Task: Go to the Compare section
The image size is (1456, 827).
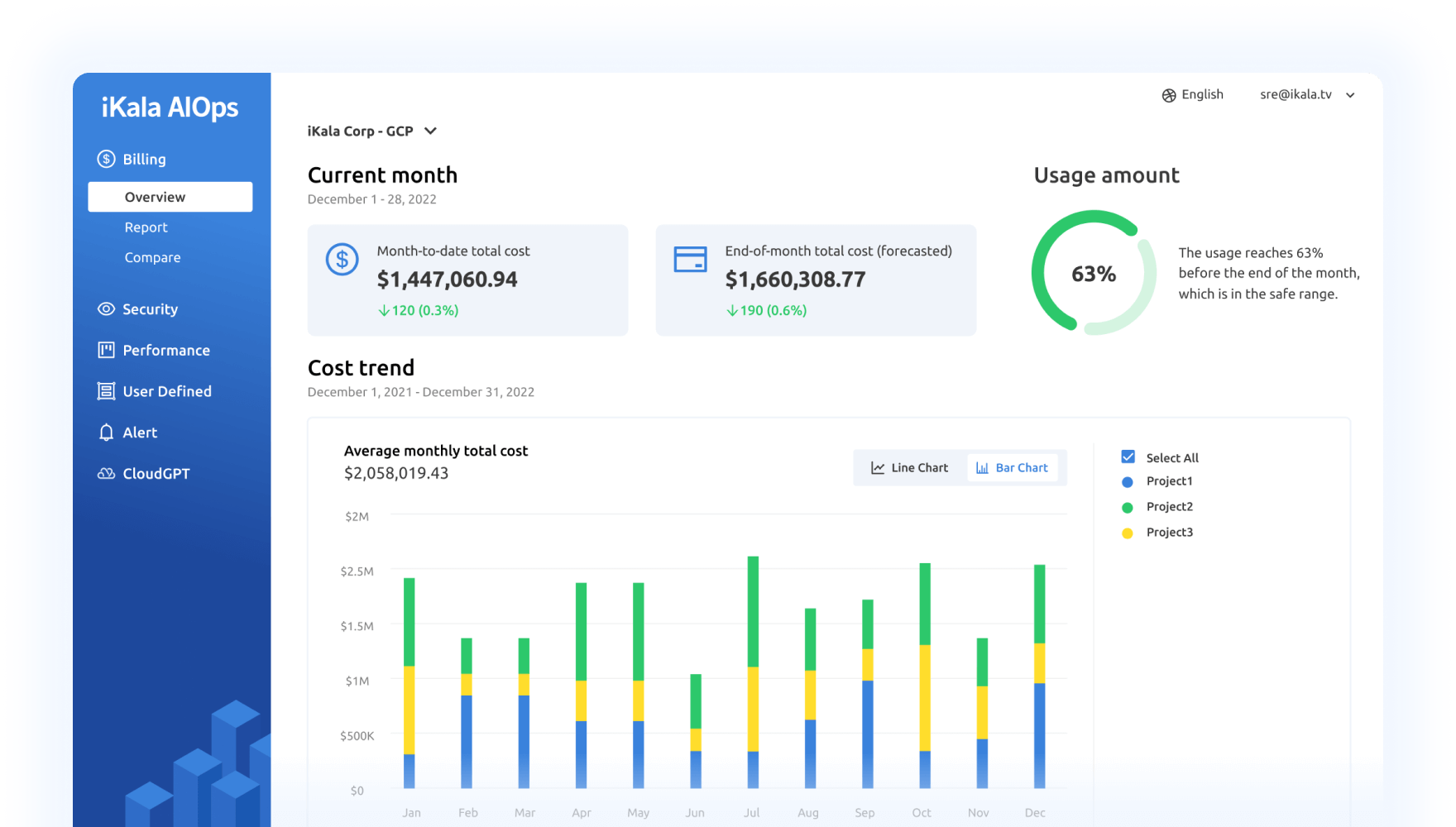Action: [x=152, y=257]
